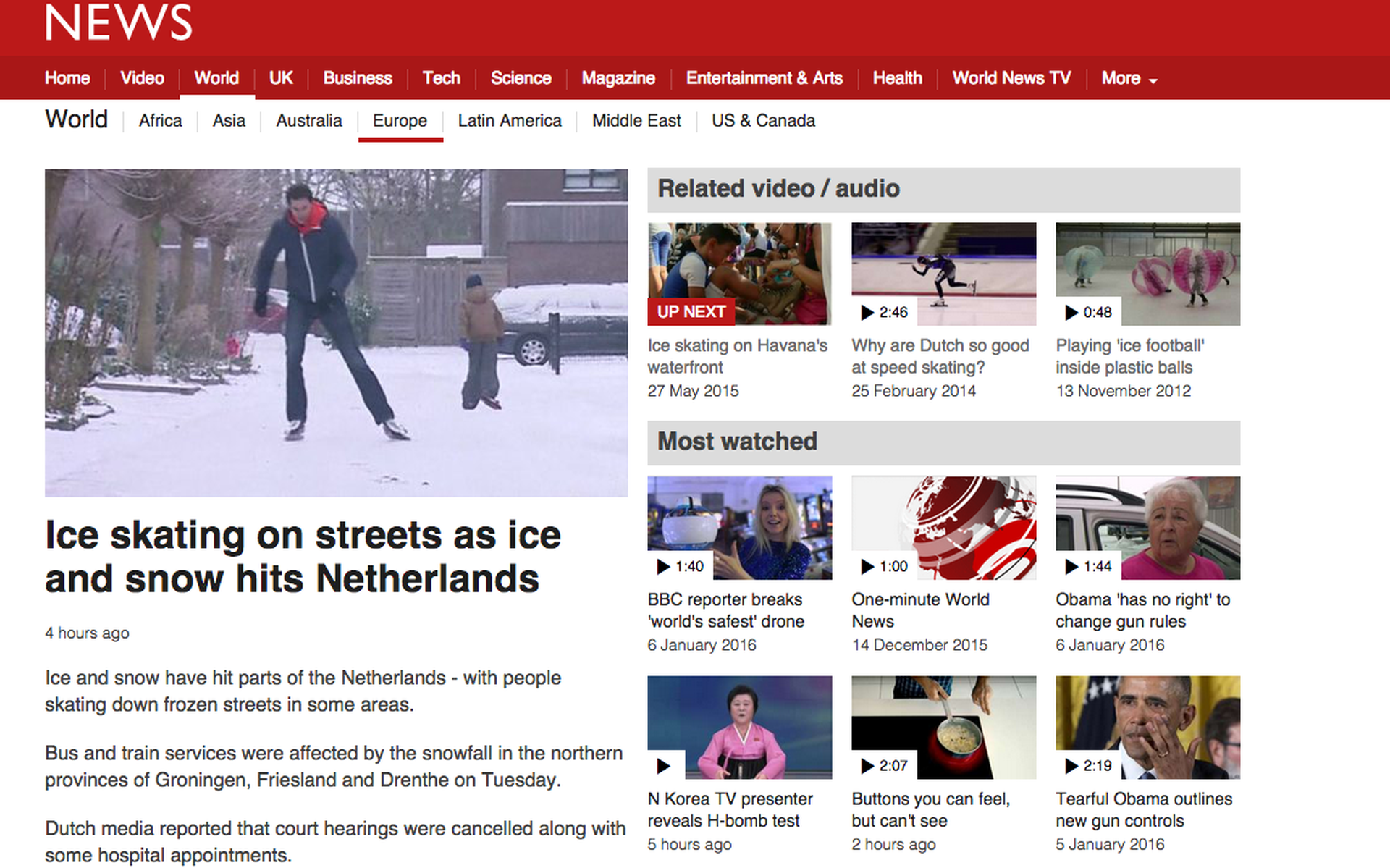The width and height of the screenshot is (1390, 868).
Task: Play the 2:46 Dutch speed skating video
Action: point(884,312)
